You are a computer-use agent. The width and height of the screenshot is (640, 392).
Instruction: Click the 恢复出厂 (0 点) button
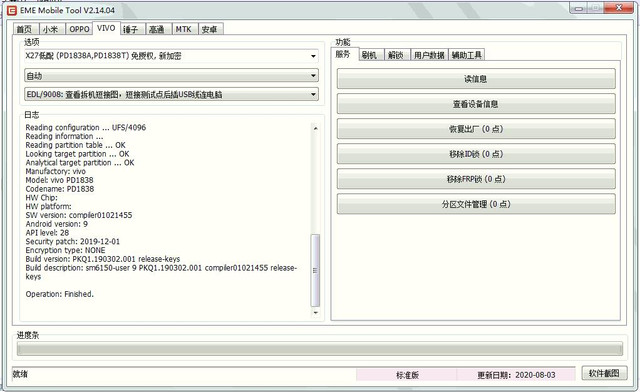point(476,129)
